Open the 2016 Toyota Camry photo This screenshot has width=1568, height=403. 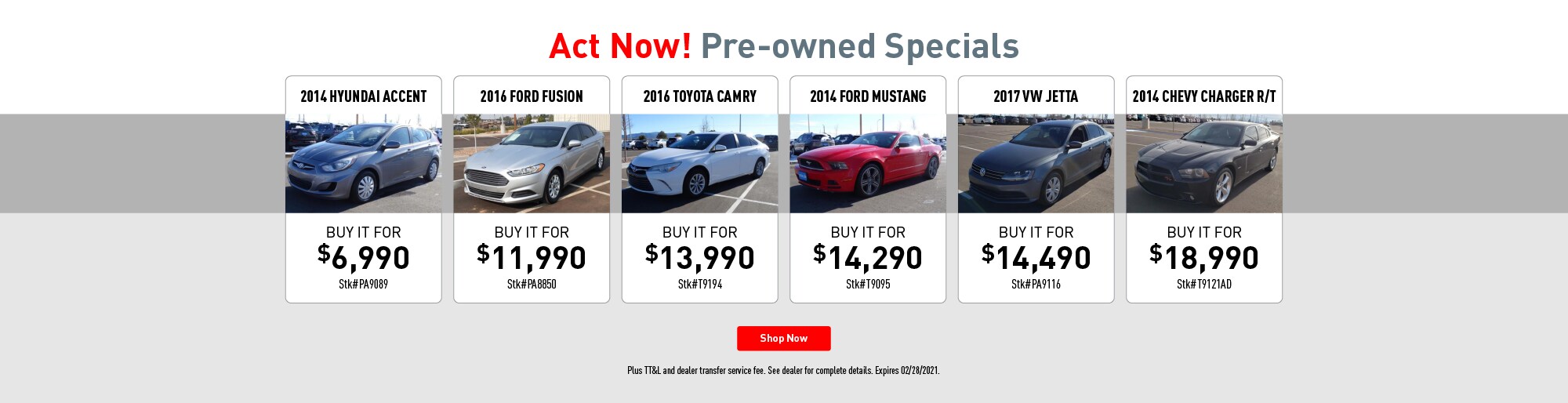(x=699, y=164)
